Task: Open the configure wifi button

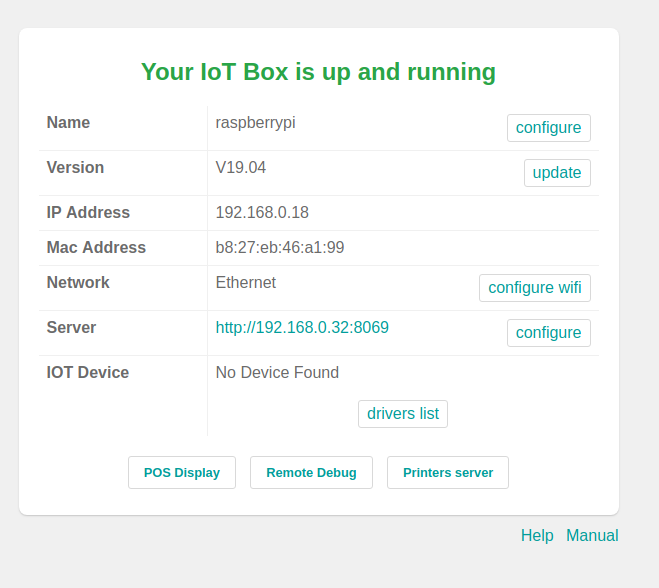Action: click(535, 288)
